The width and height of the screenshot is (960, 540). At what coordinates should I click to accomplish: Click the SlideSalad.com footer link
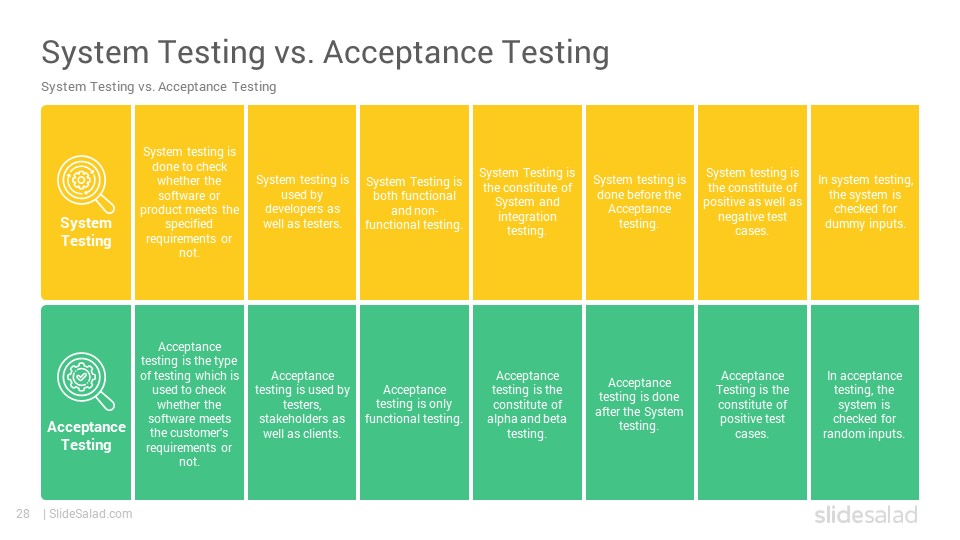pos(90,514)
